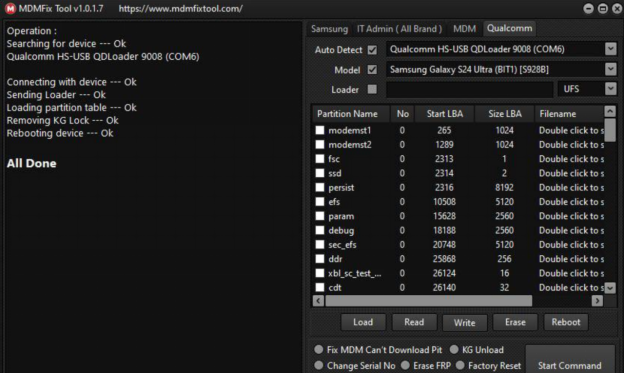The image size is (624, 374).
Task: Expand the COM port device dropdown
Action: 610,49
